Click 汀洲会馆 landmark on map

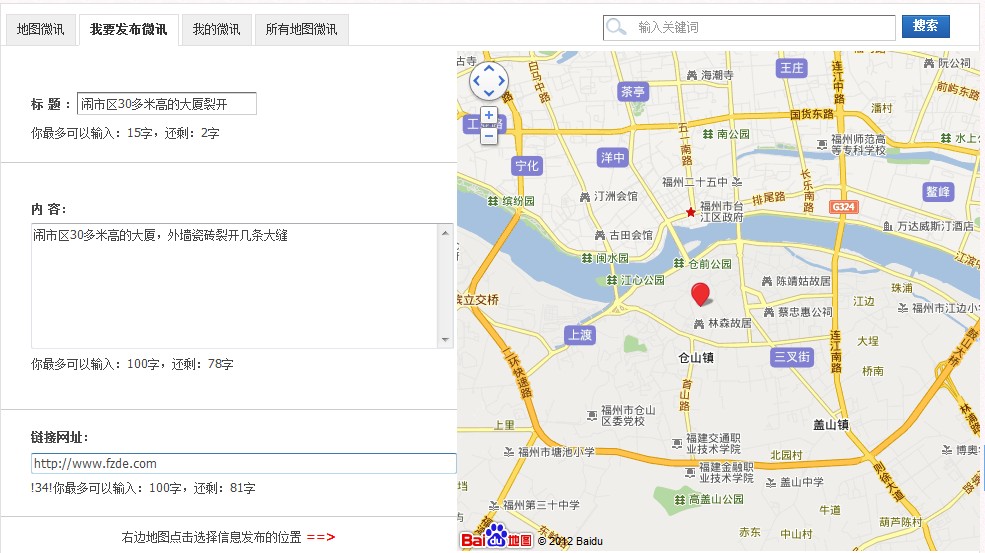click(x=609, y=197)
